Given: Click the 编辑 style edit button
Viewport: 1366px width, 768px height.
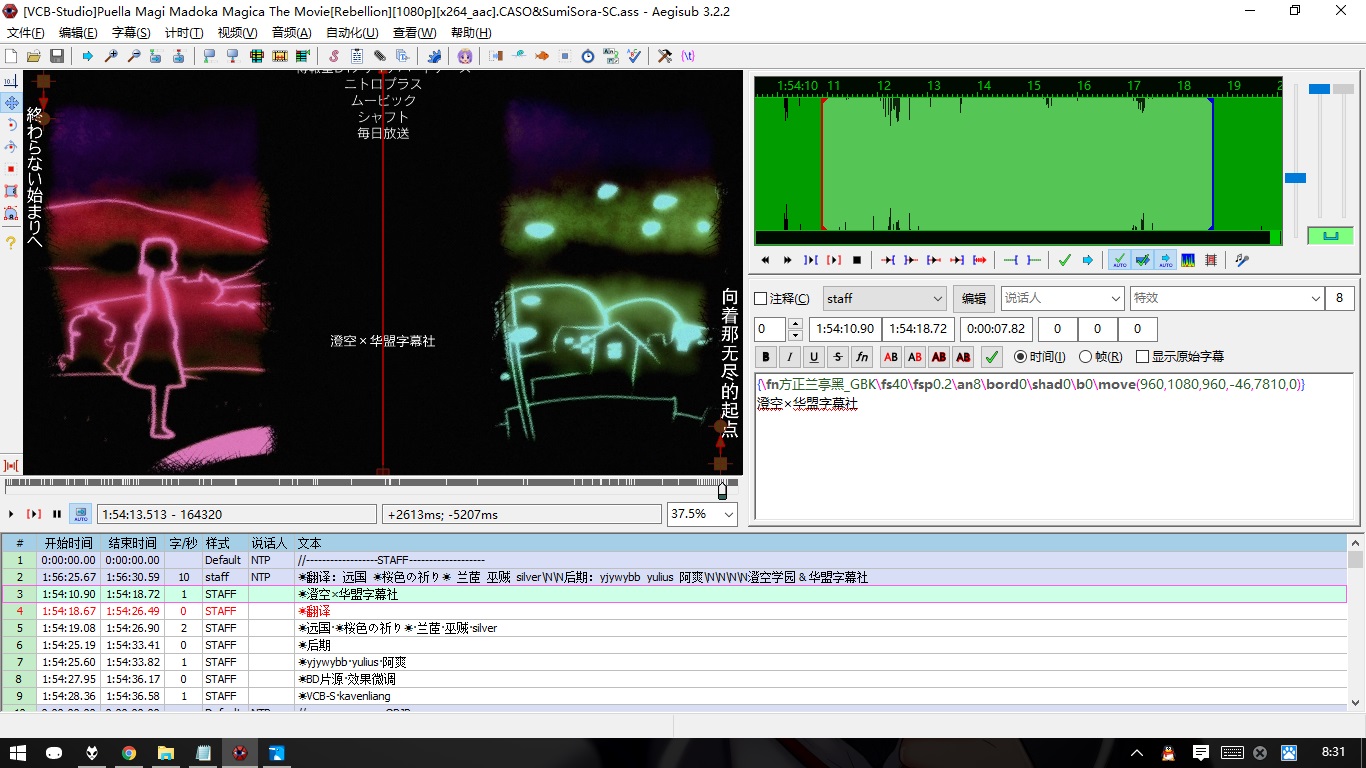Looking at the screenshot, I should tap(973, 298).
